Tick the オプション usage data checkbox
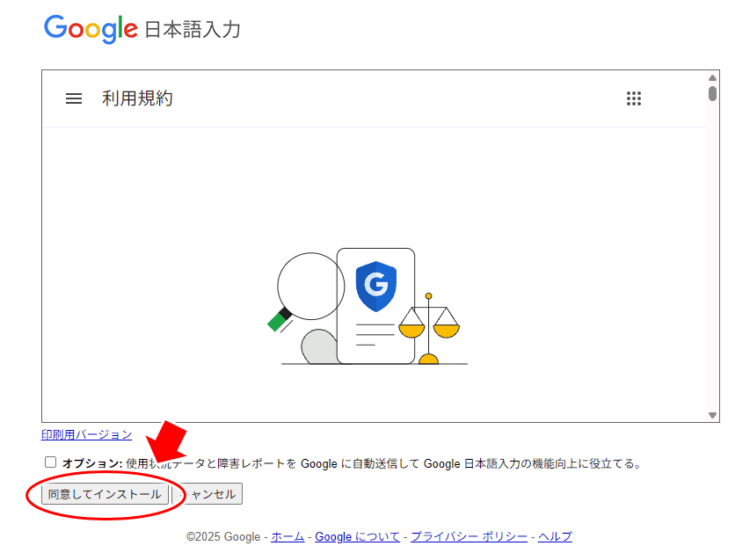This screenshot has height=553, width=750. pos(50,462)
